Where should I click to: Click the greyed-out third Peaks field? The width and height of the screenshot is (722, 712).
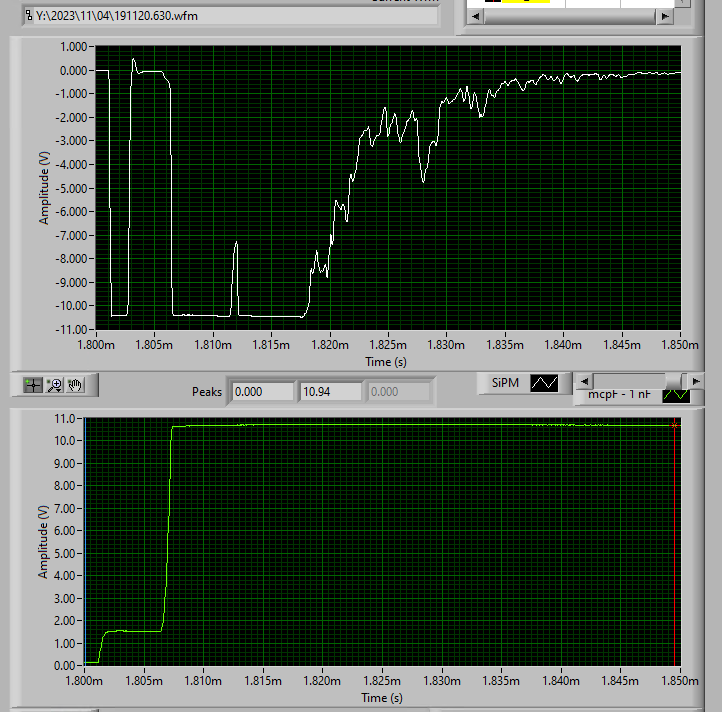pos(399,392)
